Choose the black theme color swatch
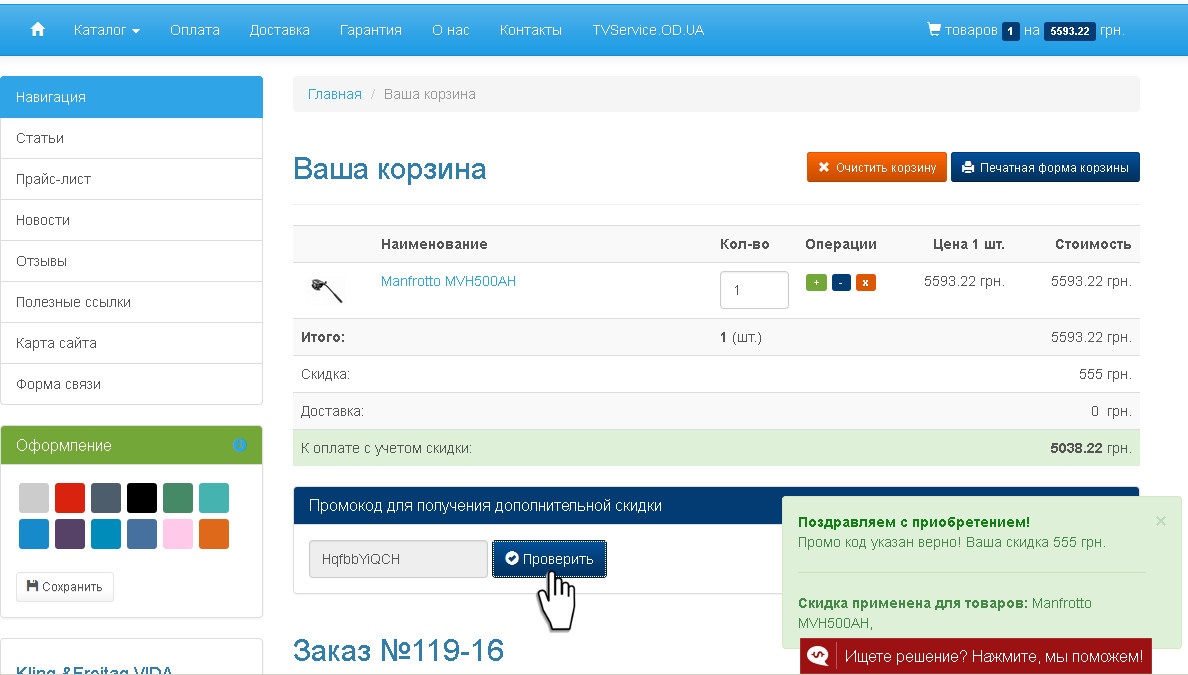1188x675 pixels. (x=142, y=498)
